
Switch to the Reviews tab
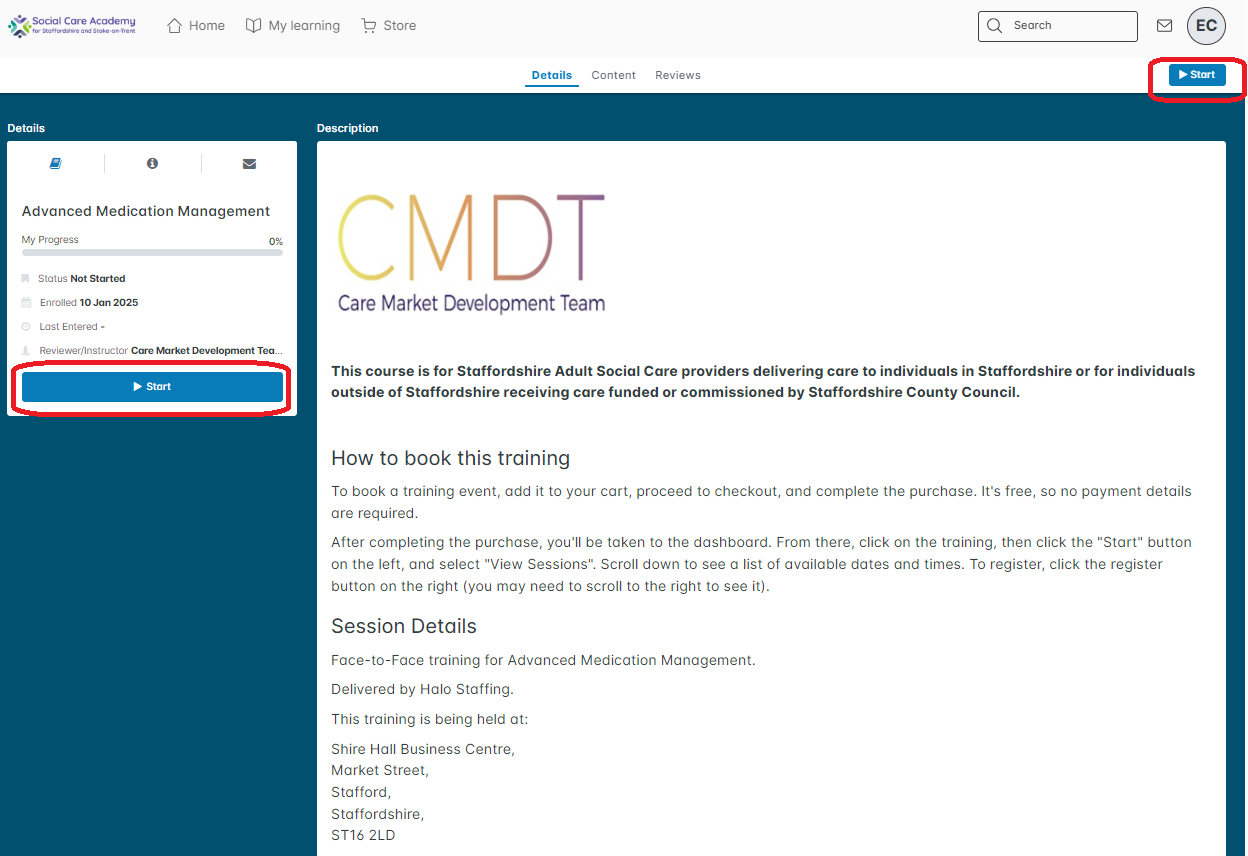[678, 75]
